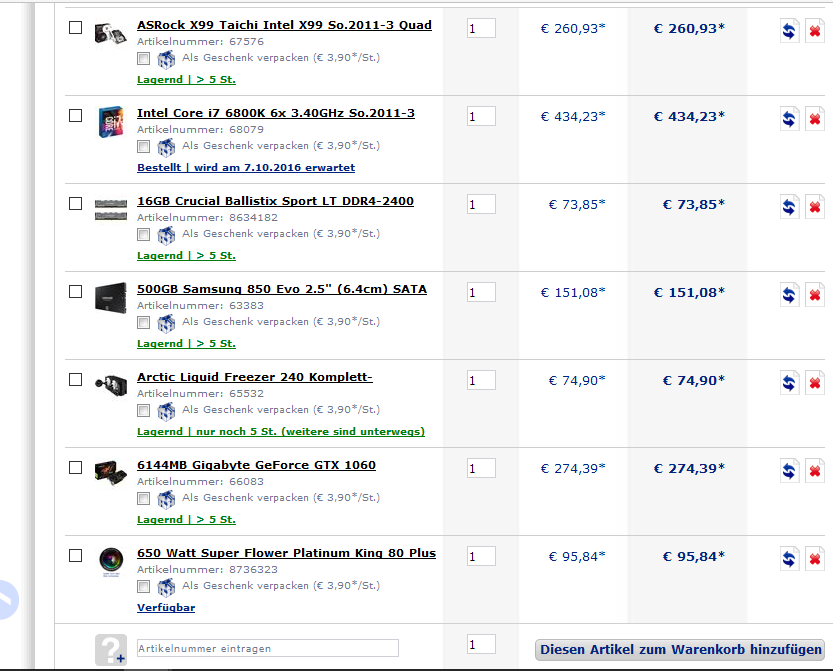This screenshot has height=671, width=833.
Task: Refresh quantity for ASRock X99 Taichi row
Action: [x=789, y=31]
